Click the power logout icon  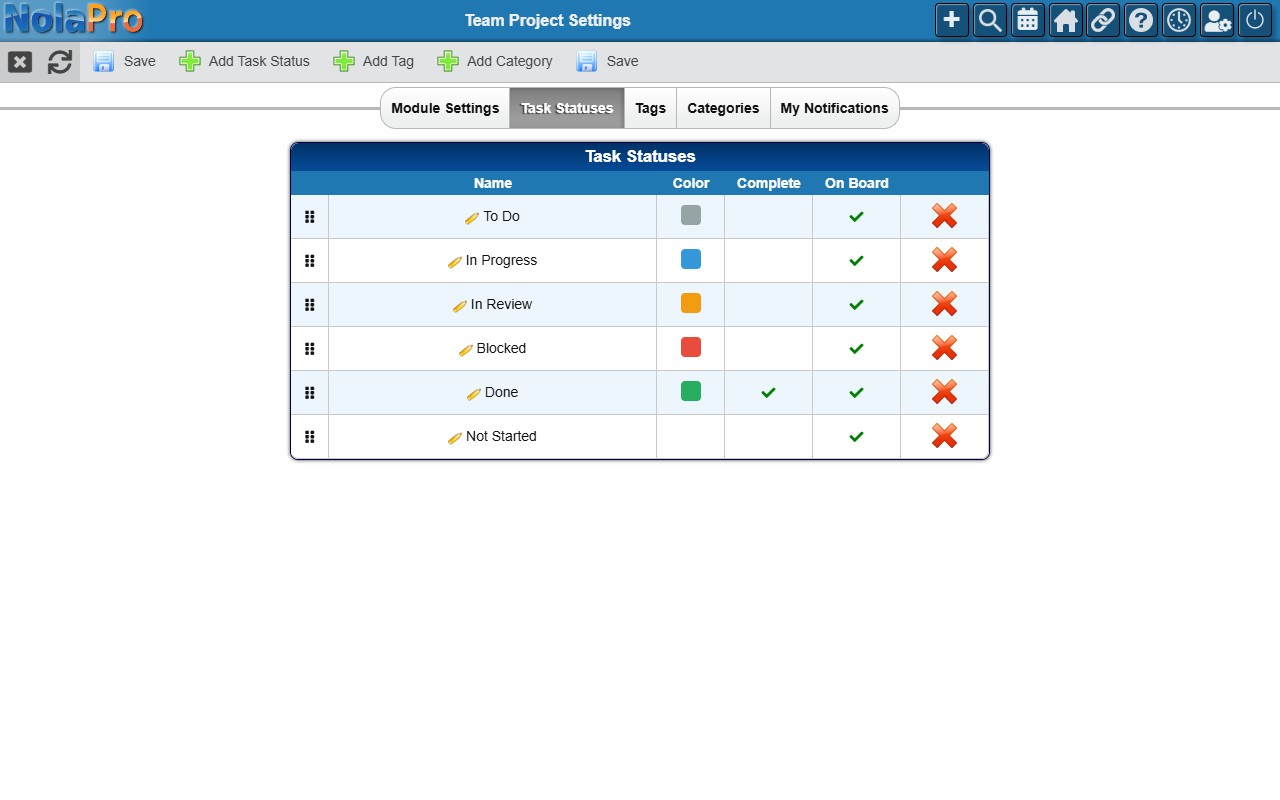(x=1255, y=20)
